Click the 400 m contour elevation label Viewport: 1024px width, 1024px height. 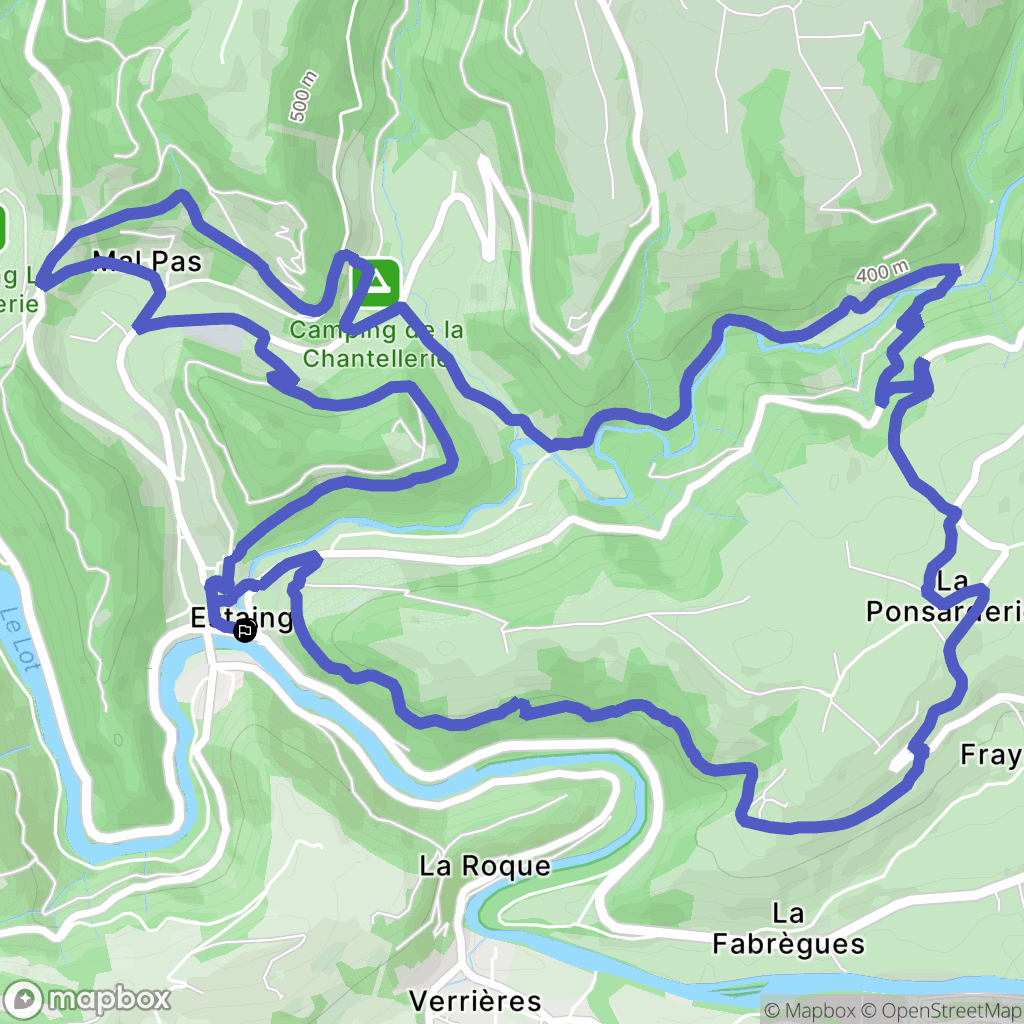(882, 272)
